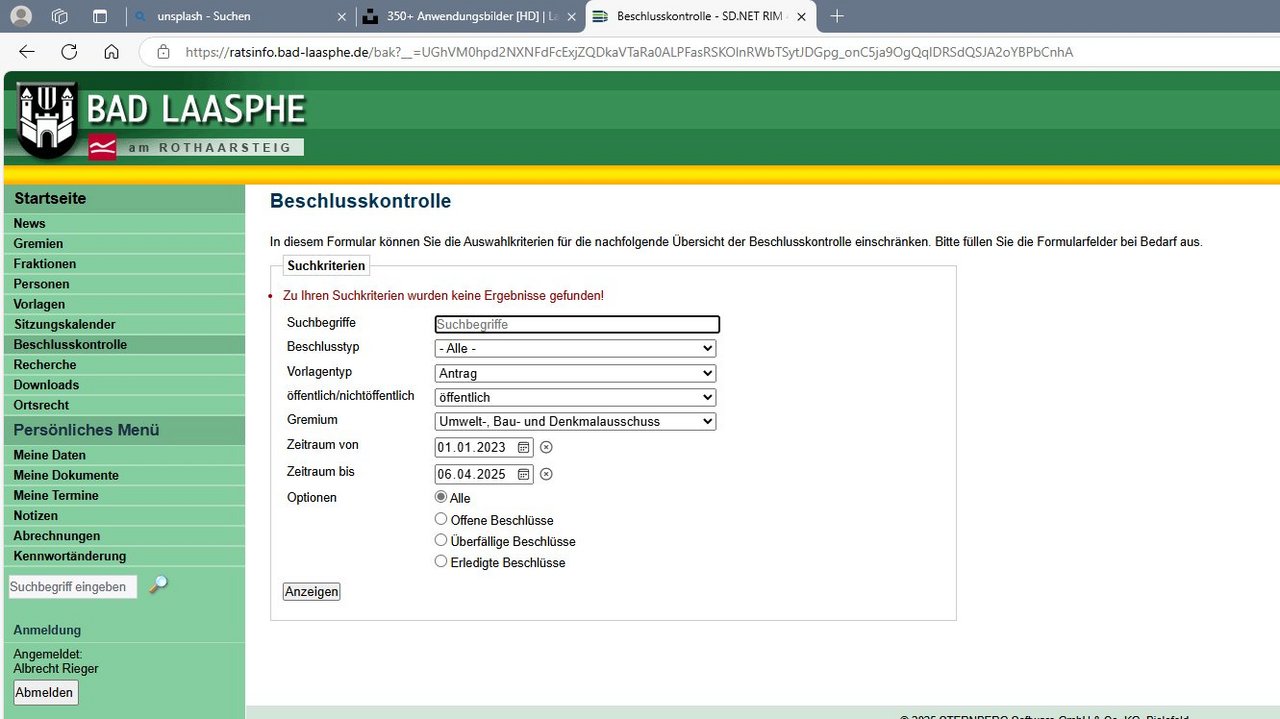The image size is (1280, 719).
Task: Click into the Suchbegriffe input field
Action: (x=576, y=324)
